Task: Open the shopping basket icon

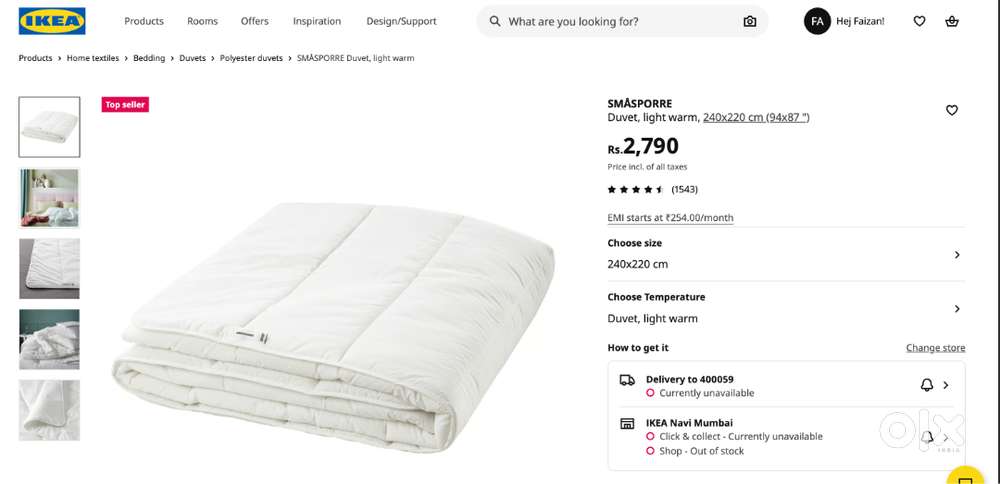Action: pyautogui.click(x=951, y=21)
